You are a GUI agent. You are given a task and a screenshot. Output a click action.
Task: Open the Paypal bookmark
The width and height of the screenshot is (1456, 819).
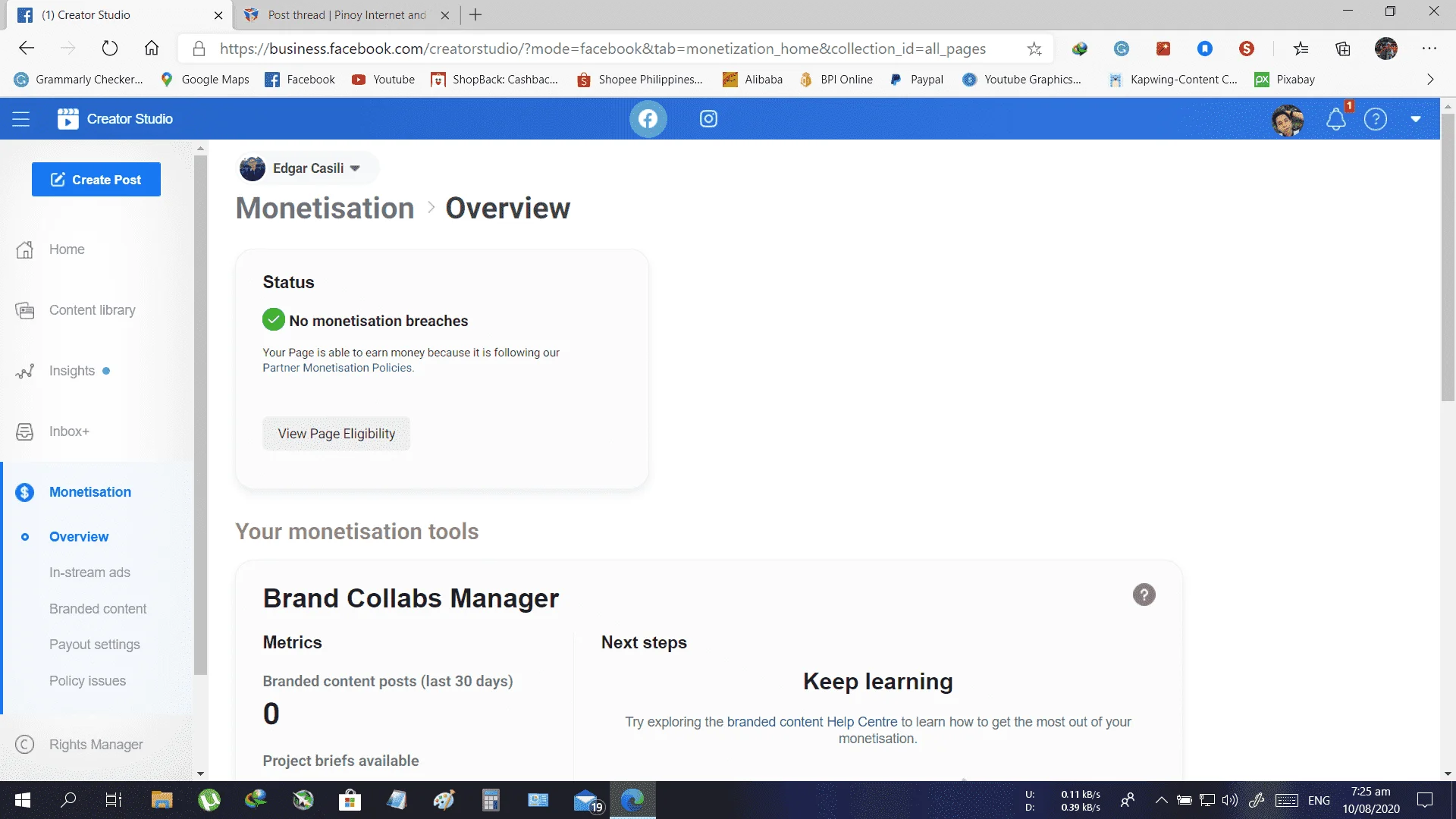pyautogui.click(x=917, y=80)
